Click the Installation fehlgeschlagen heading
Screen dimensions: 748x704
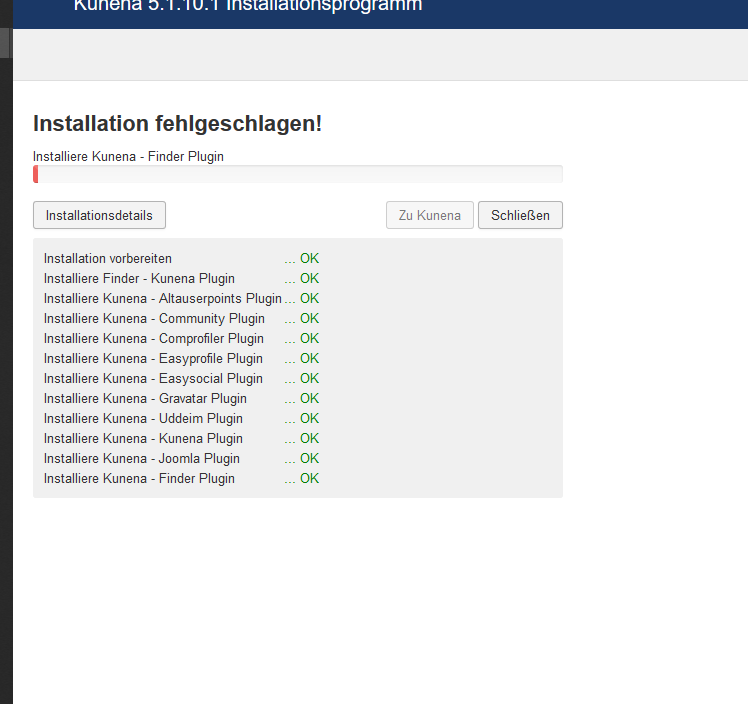point(177,124)
